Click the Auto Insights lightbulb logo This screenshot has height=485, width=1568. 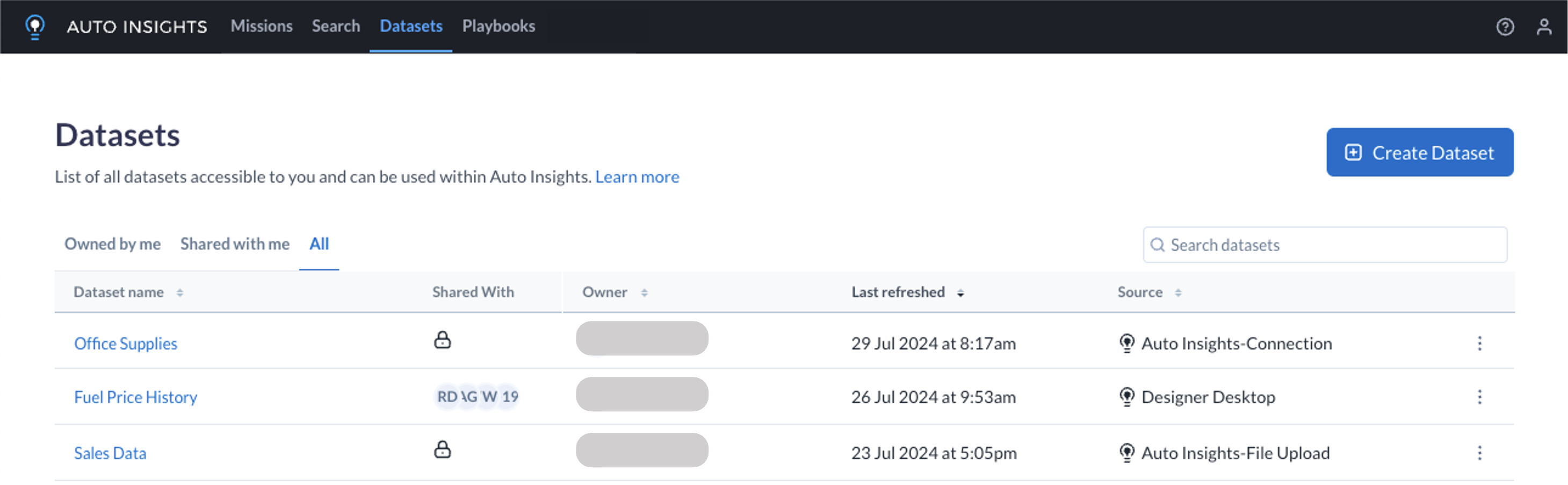[35, 27]
